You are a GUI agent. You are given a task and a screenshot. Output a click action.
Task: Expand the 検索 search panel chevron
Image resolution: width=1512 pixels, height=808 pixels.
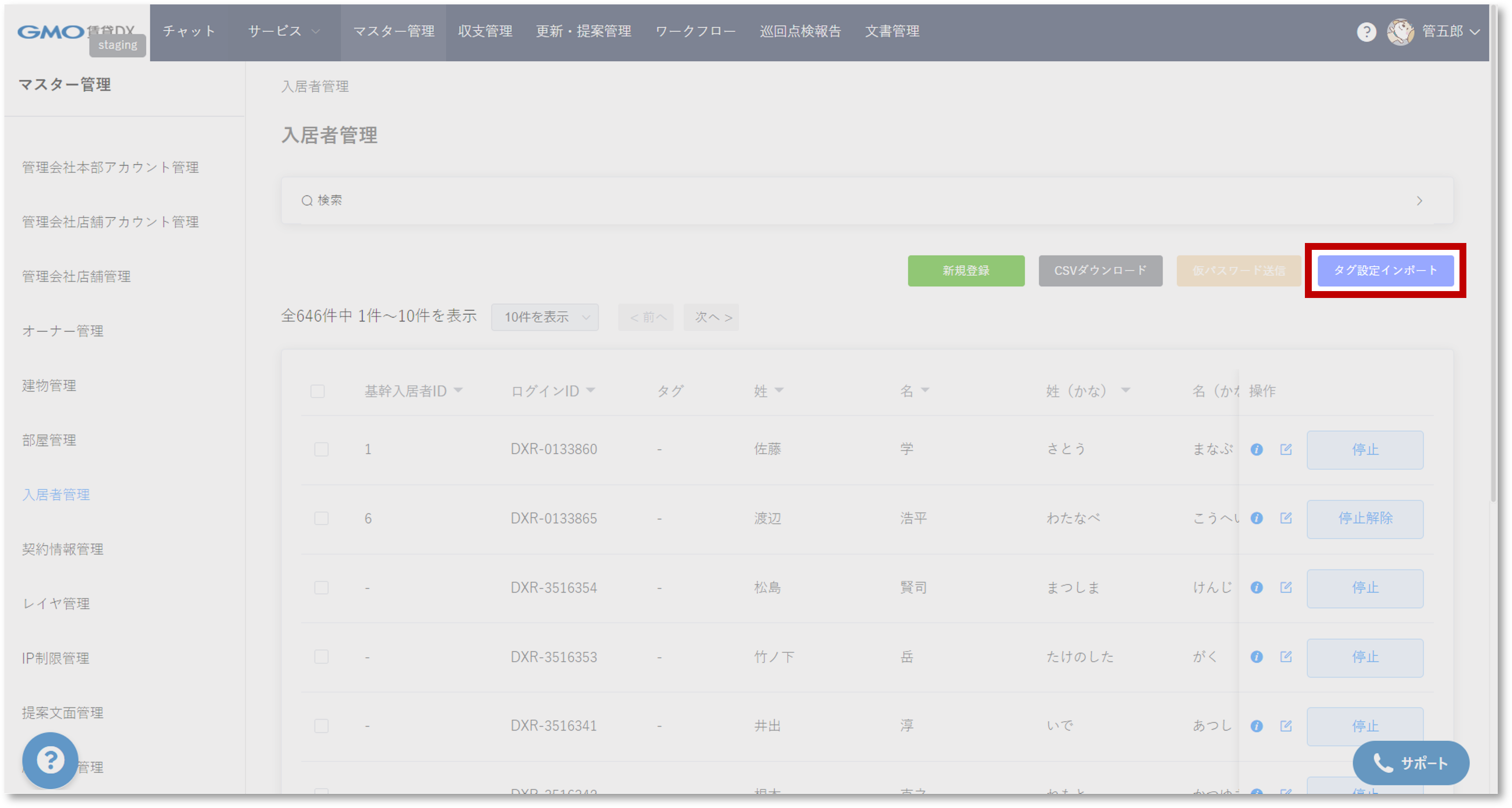1419,201
